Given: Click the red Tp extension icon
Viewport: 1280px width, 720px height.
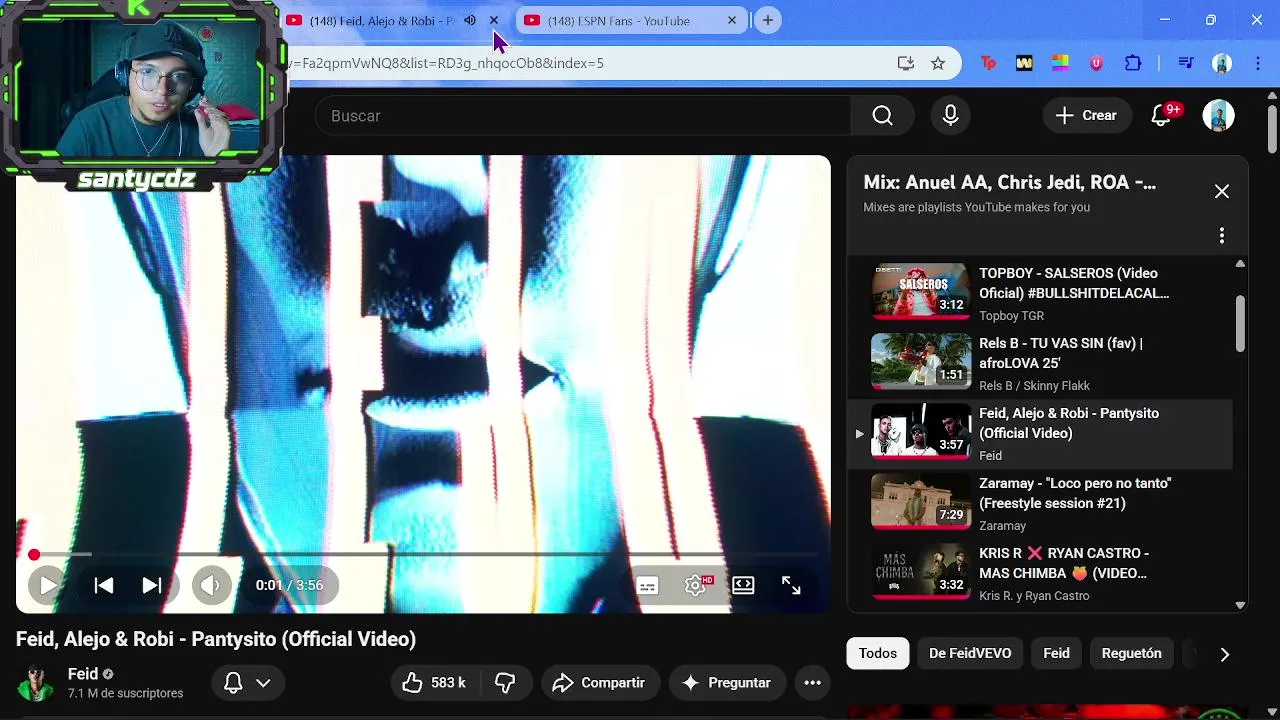Looking at the screenshot, I should [x=988, y=63].
